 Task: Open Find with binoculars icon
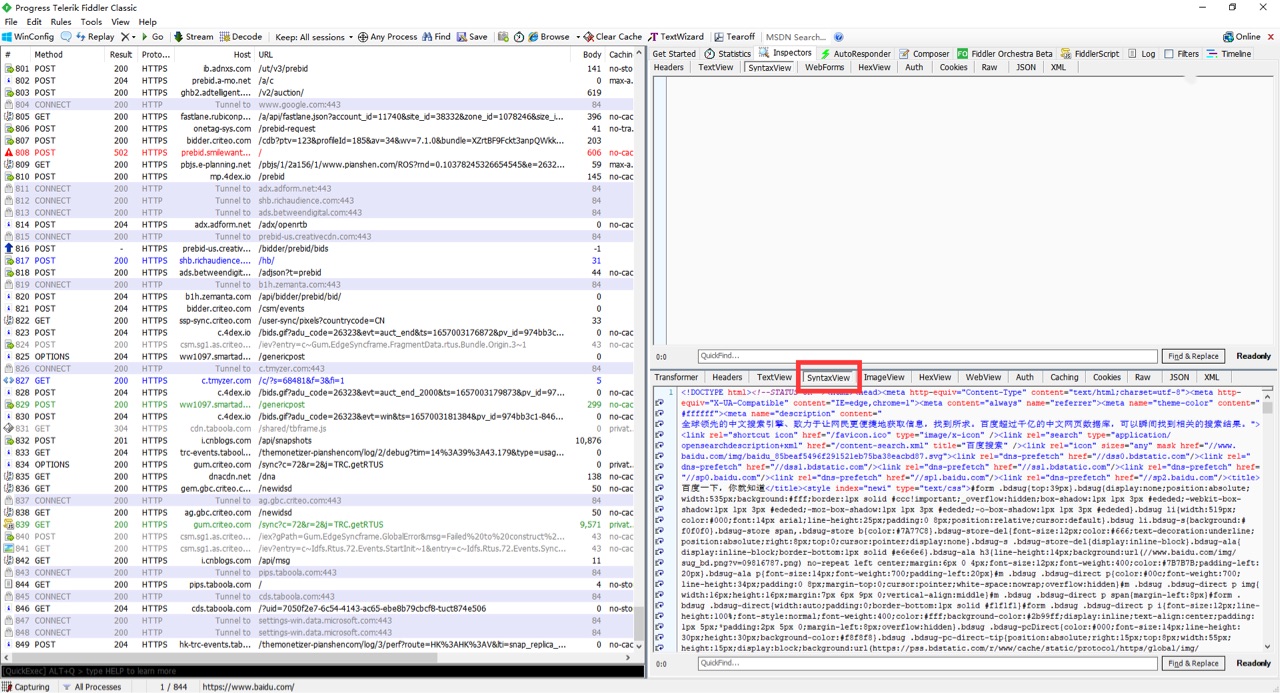[436, 37]
